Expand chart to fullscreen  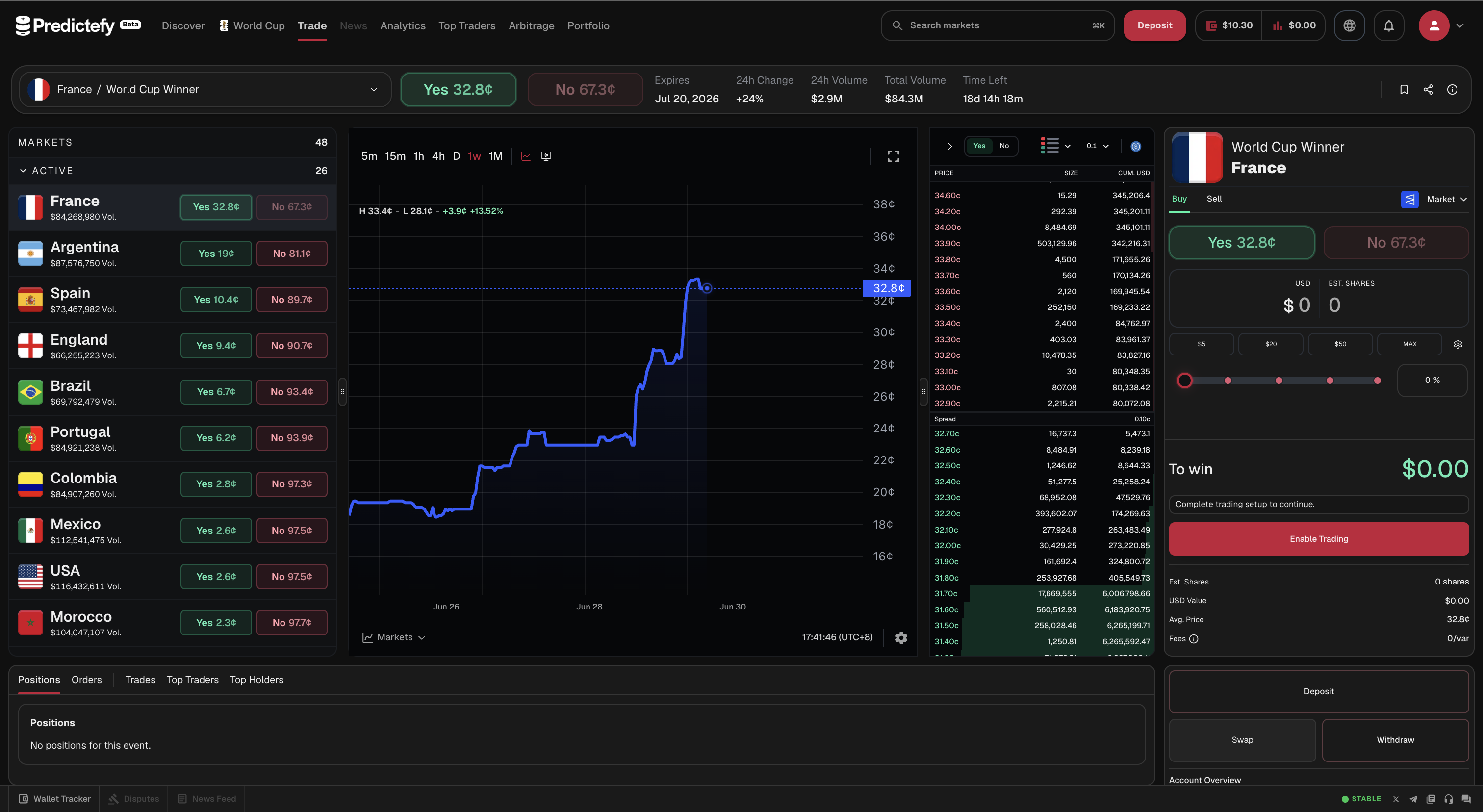click(893, 156)
